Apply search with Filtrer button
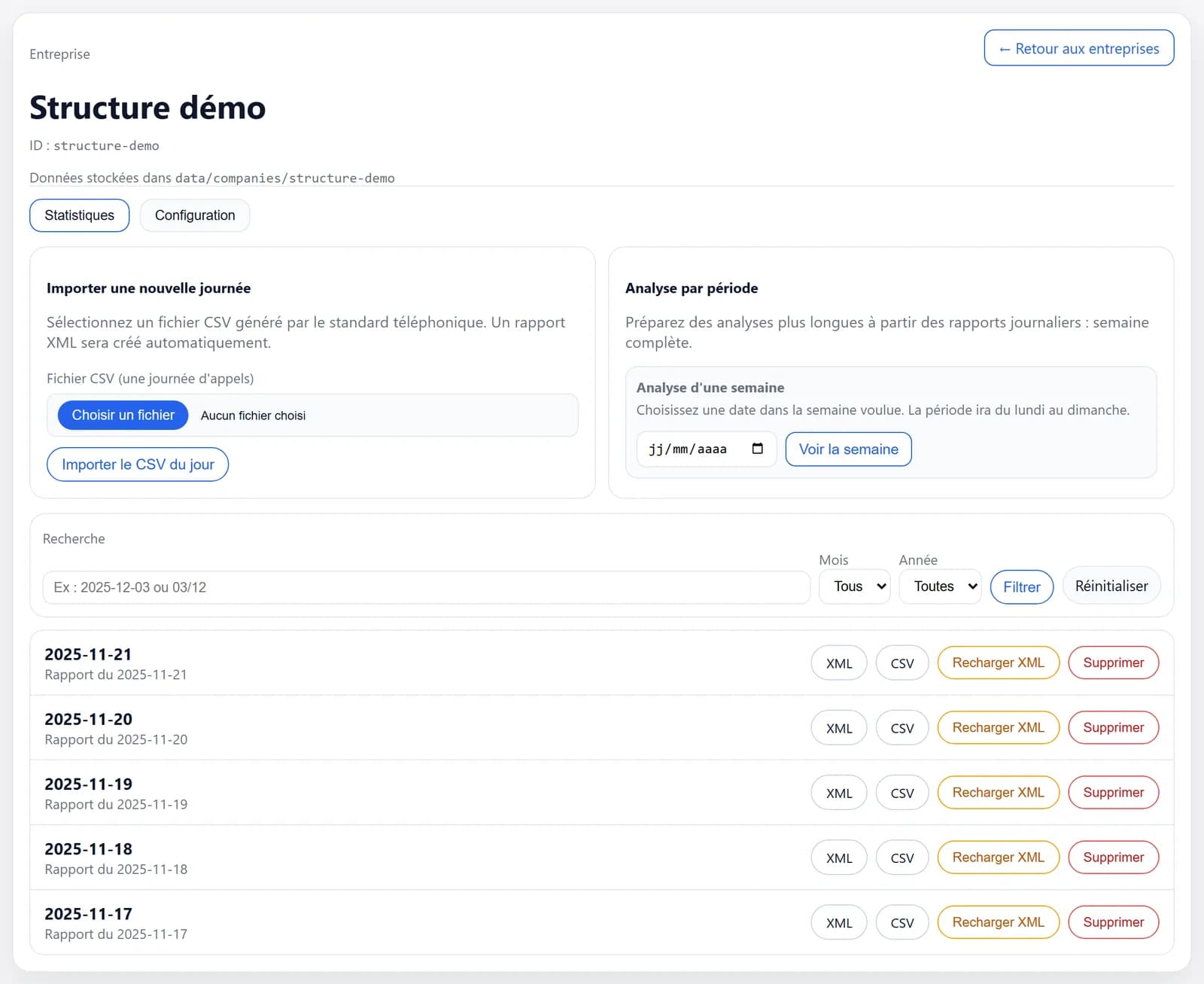The width and height of the screenshot is (1204, 984). pos(1022,587)
